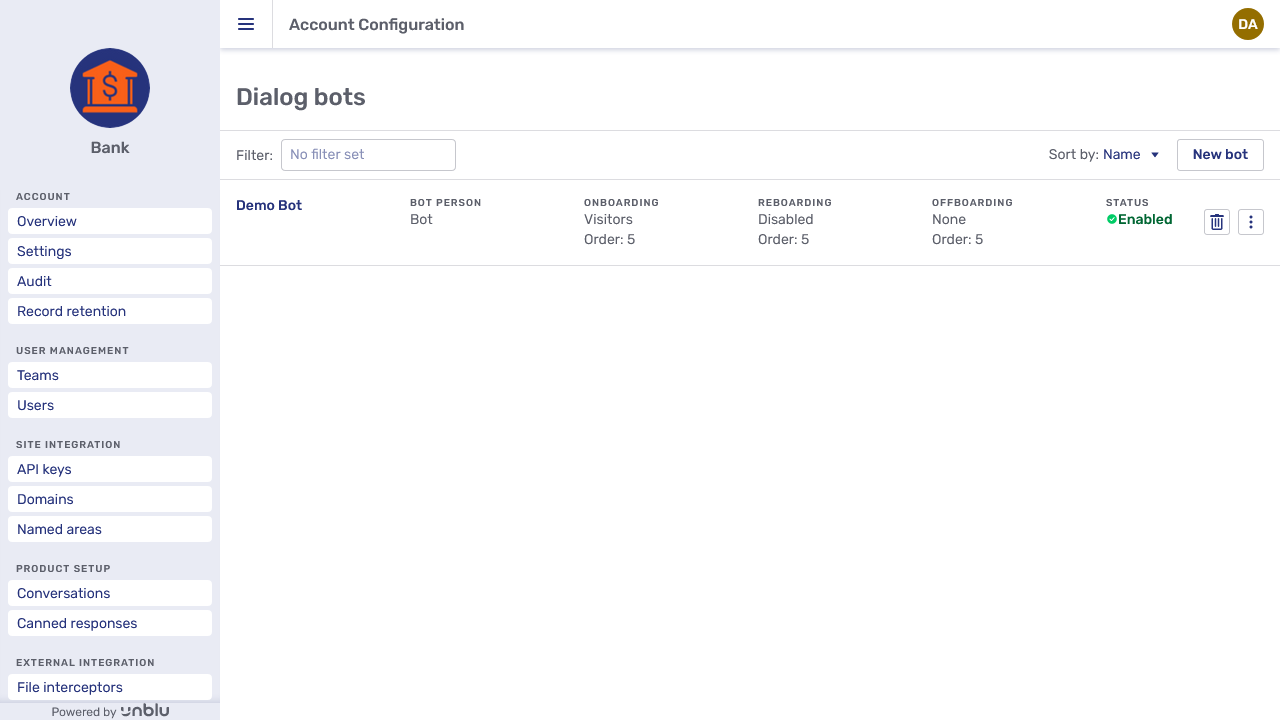The image size is (1280, 720).
Task: Open the hamburger navigation menu
Action: click(246, 24)
